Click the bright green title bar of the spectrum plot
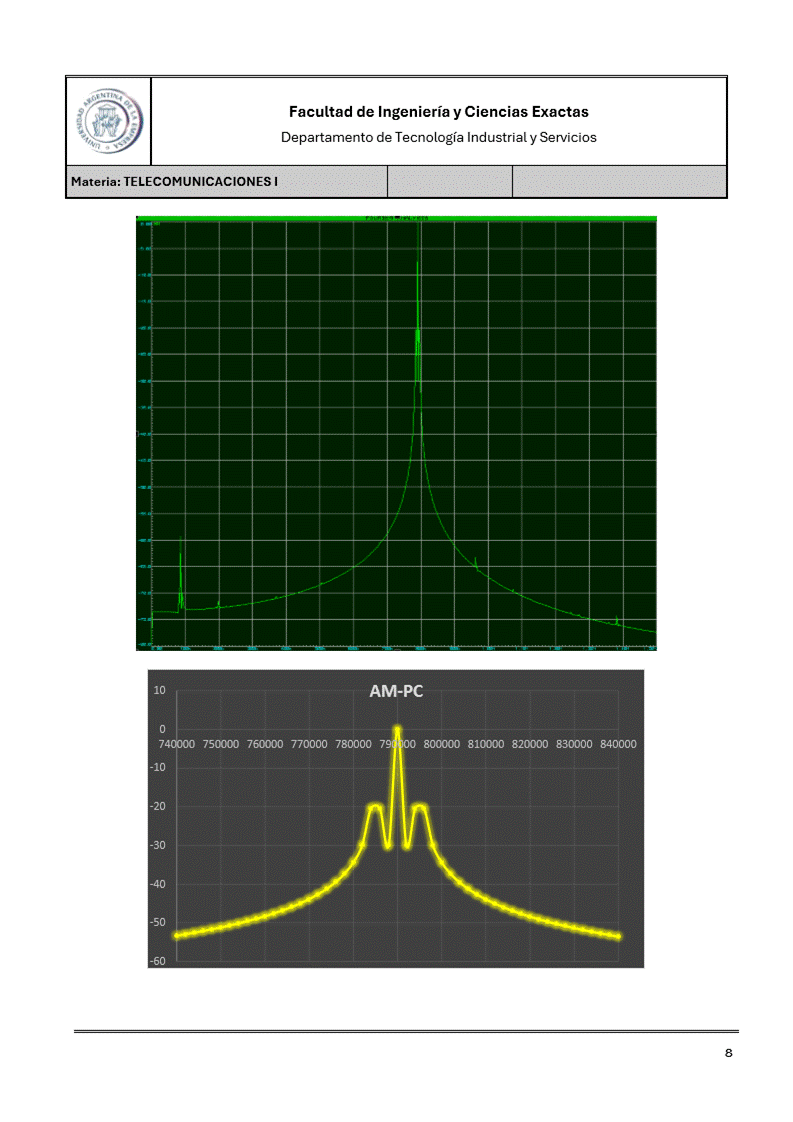Viewport: 793px width, 1122px height. tap(396, 218)
